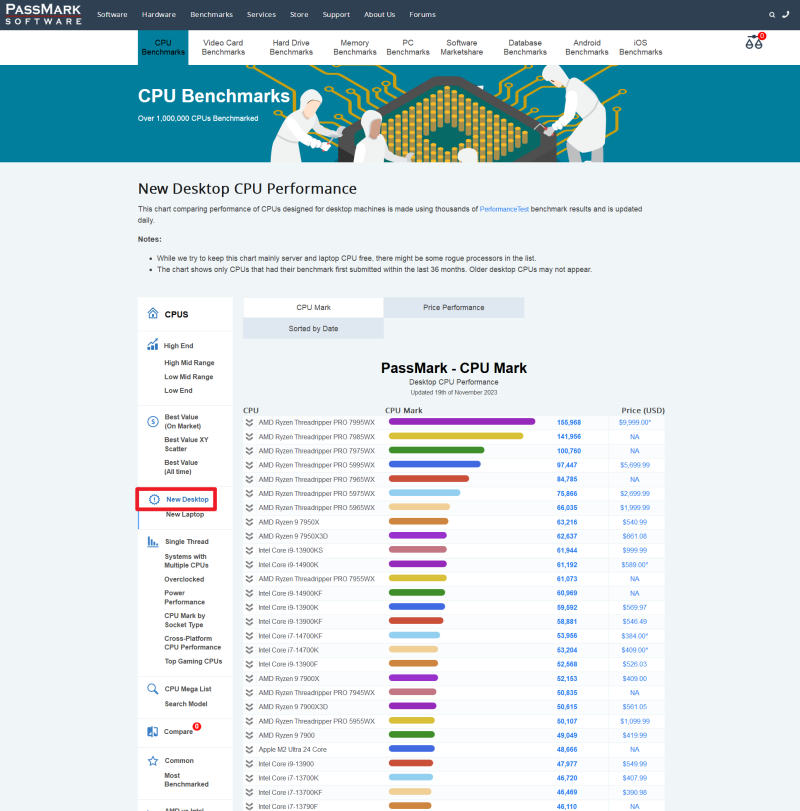The width and height of the screenshot is (800, 811).
Task: Click the PassMark Software logo
Action: pyautogui.click(x=43, y=14)
